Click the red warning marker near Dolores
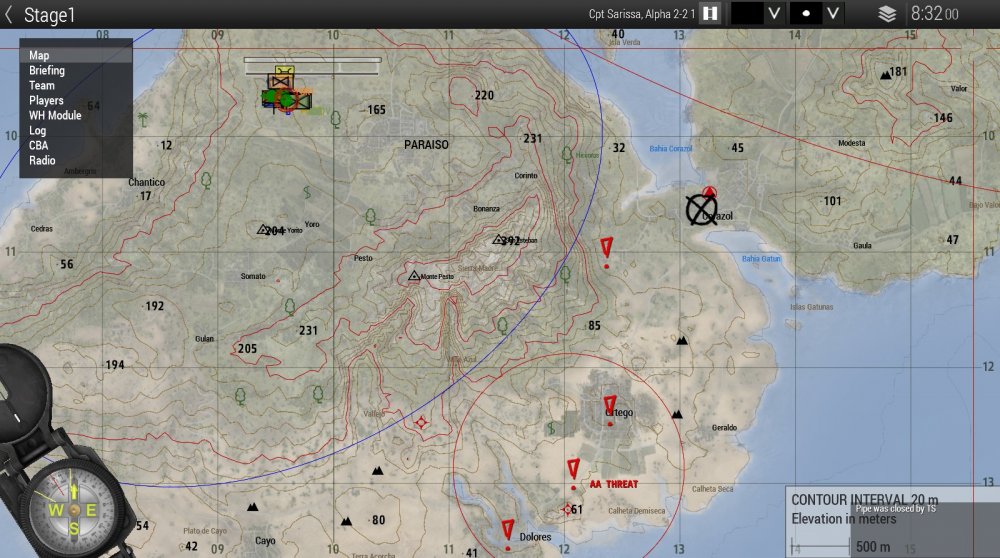Viewport: 1000px width, 558px height. pyautogui.click(x=508, y=530)
